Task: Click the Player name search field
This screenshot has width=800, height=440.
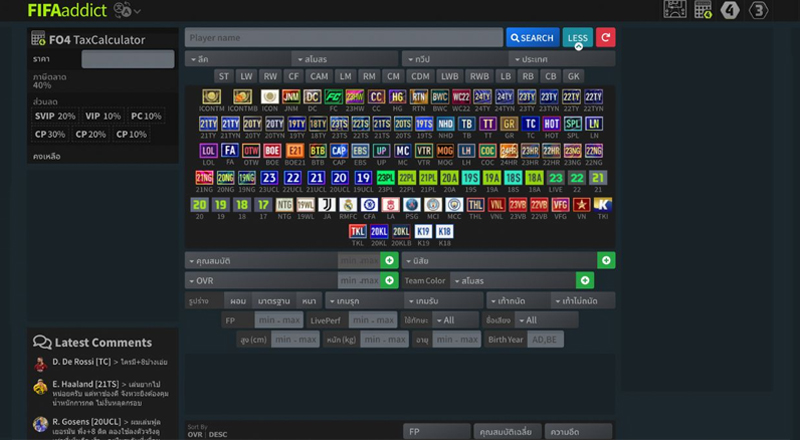Action: 343,38
